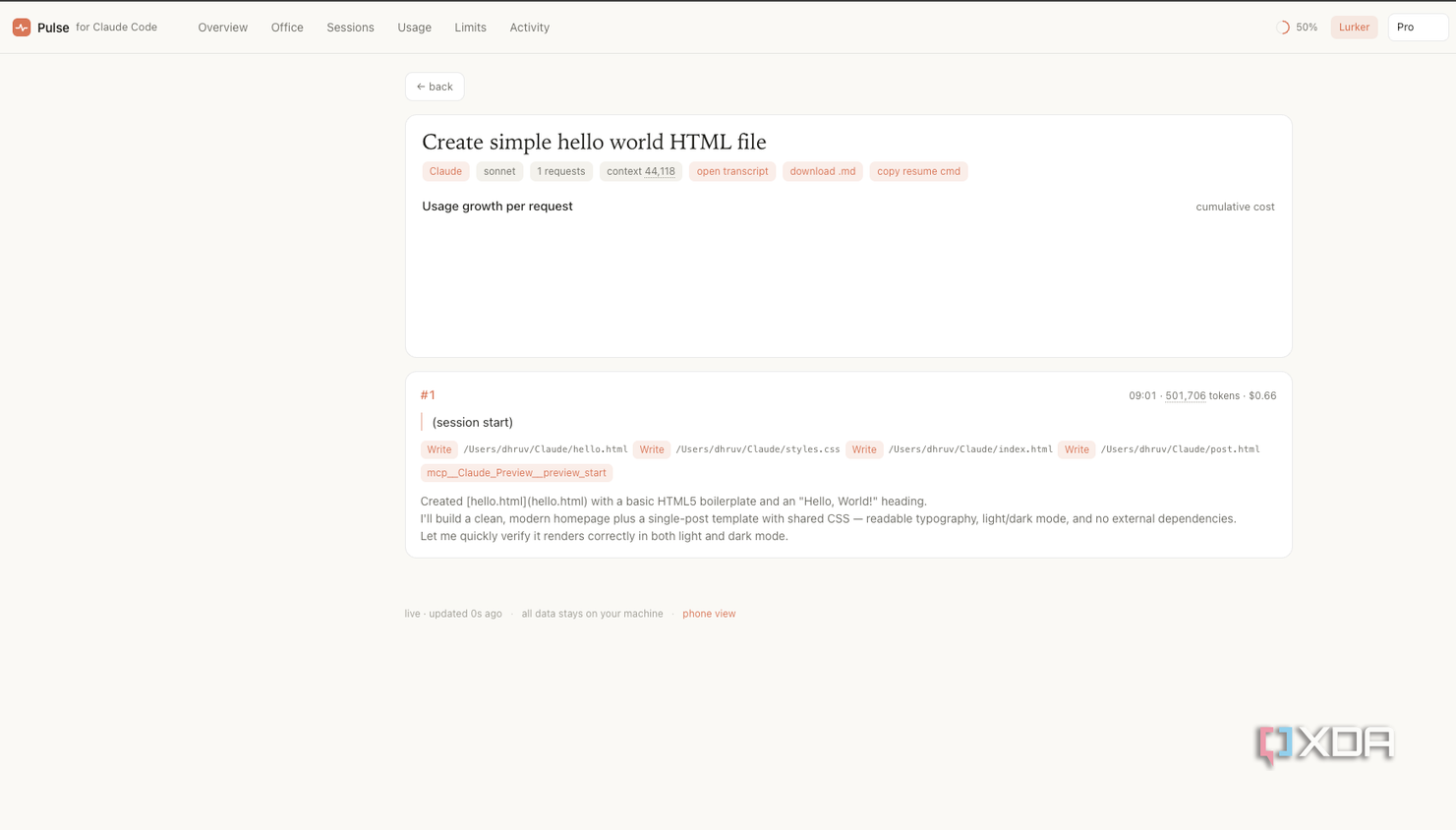Copy the resume command

pos(918,171)
